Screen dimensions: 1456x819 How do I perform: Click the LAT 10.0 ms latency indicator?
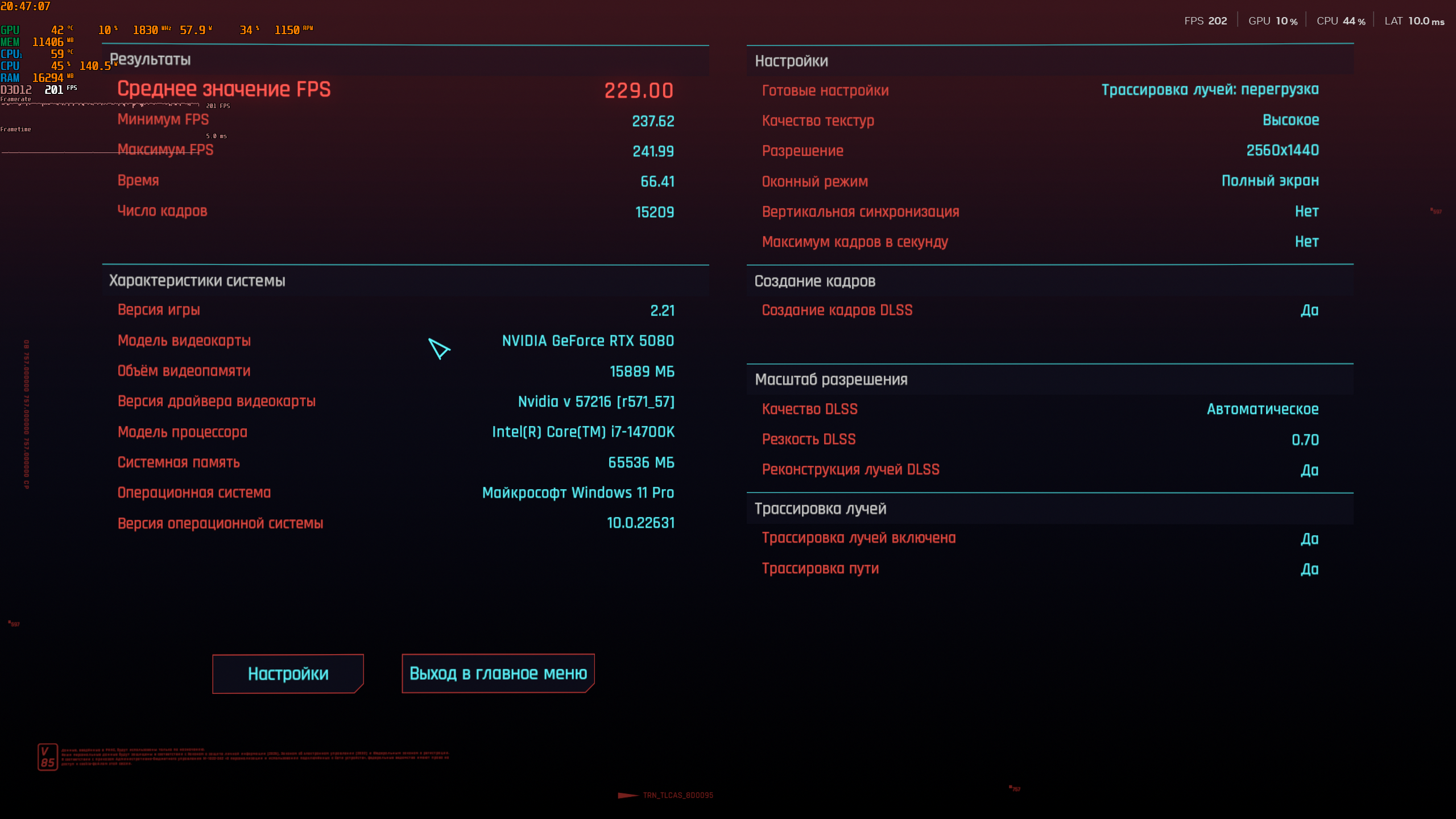(1414, 21)
